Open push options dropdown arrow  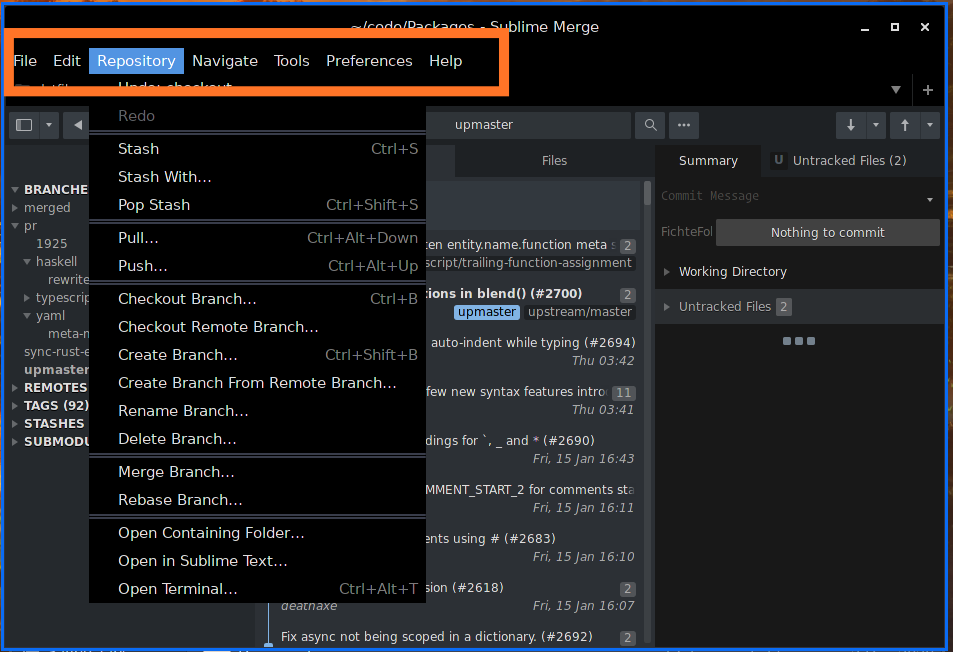[x=930, y=125]
